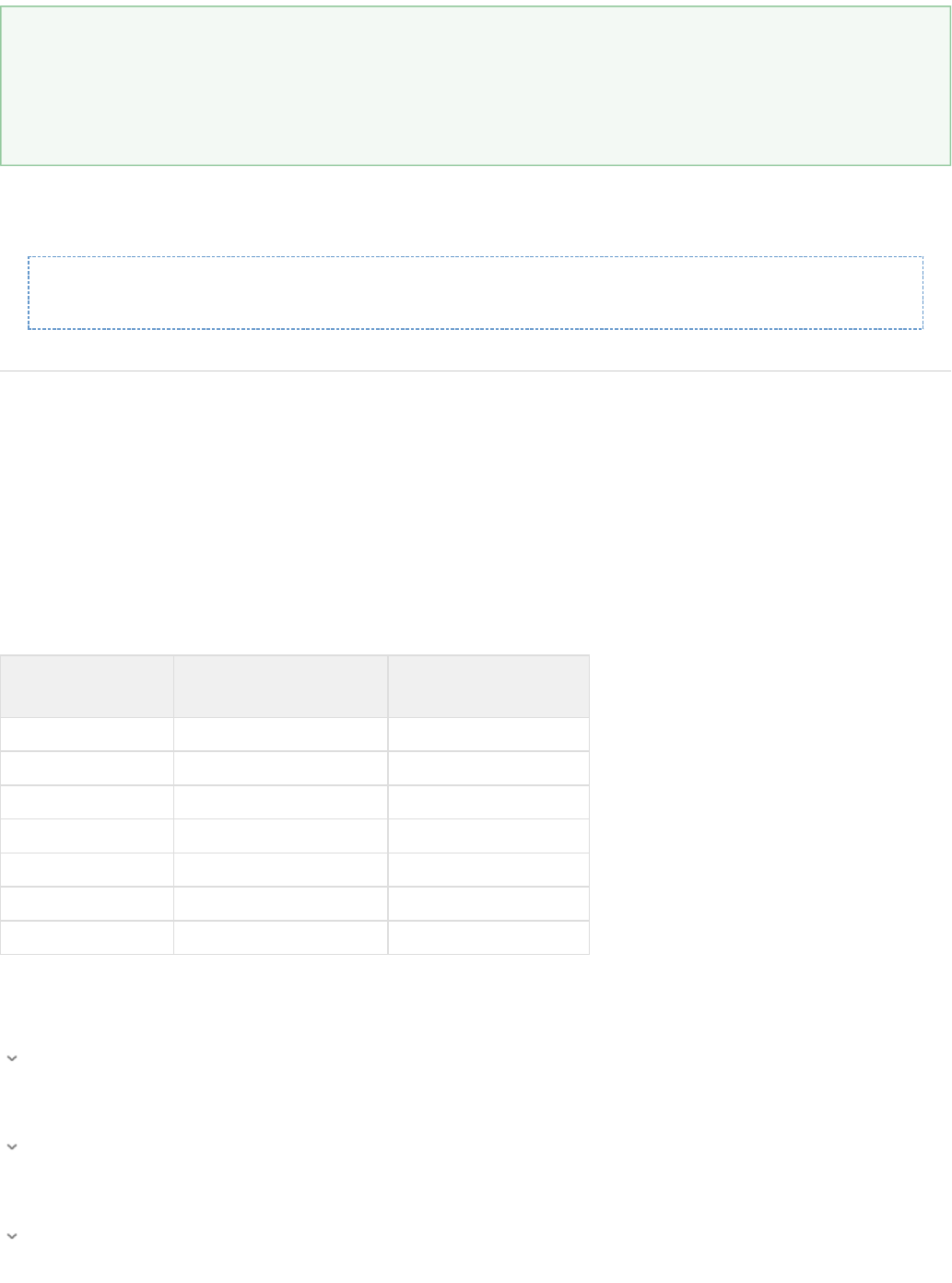Click first body row, last column cell
The height and width of the screenshot is (1283, 952).
click(x=488, y=735)
